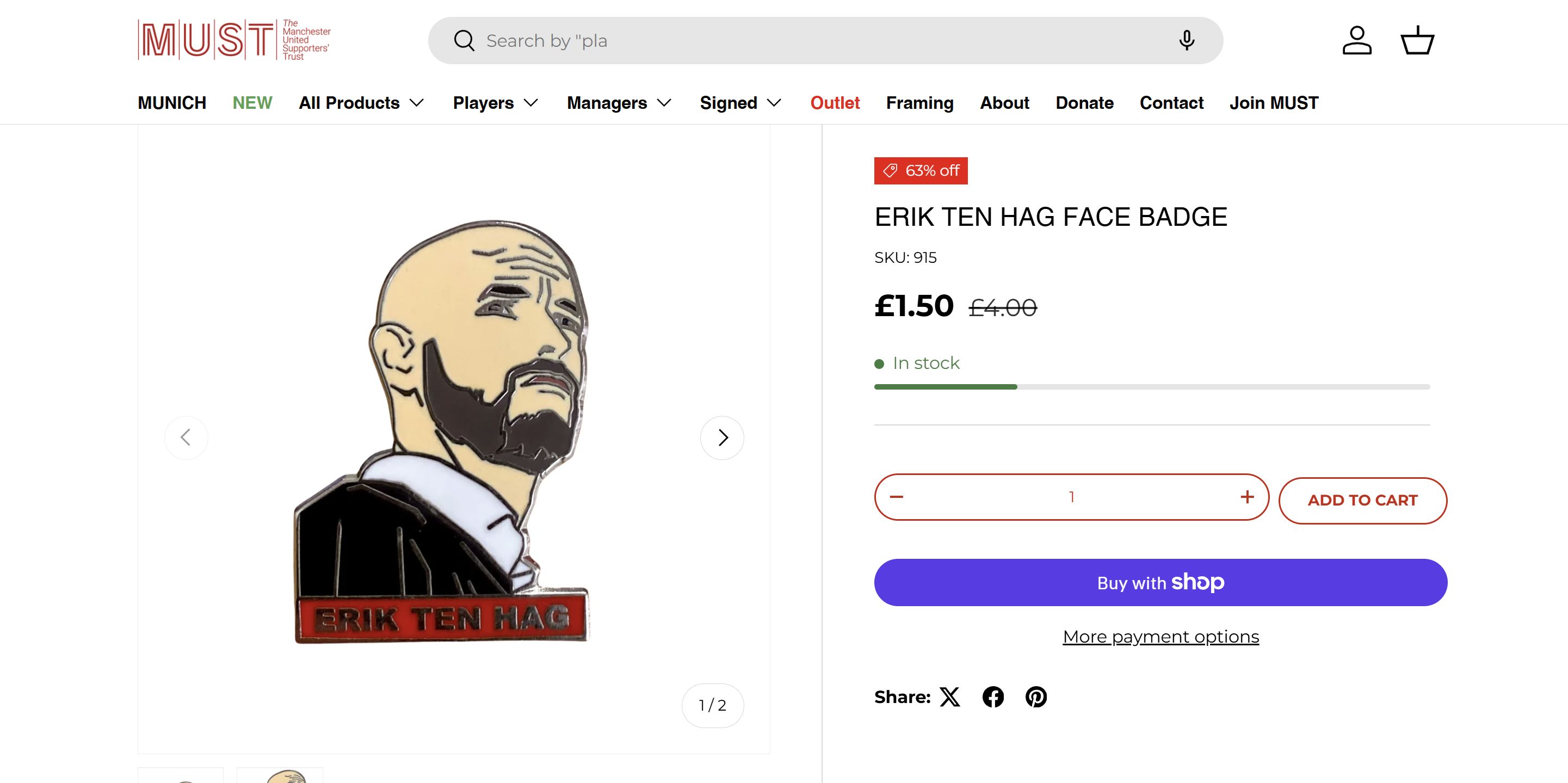This screenshot has width=1568, height=783.
Task: Open More payment options link
Action: [1160, 637]
